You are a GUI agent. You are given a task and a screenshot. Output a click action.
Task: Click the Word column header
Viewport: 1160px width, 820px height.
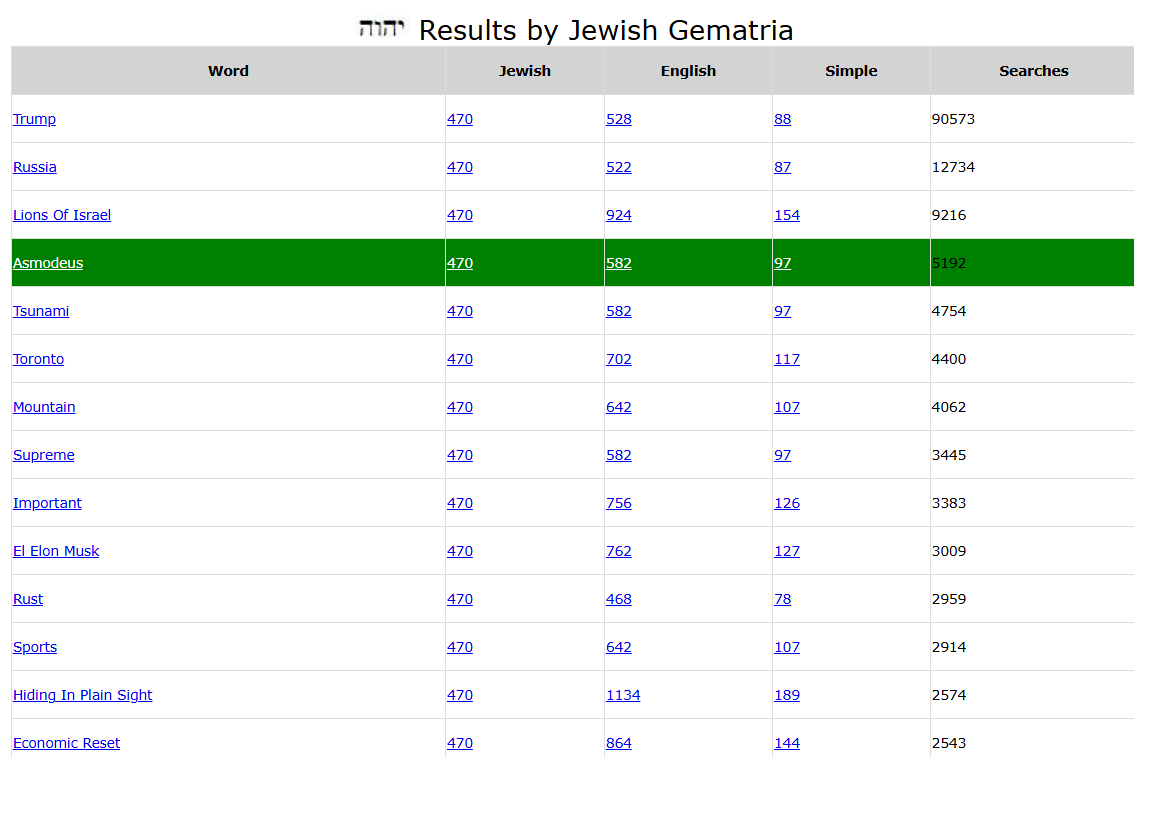point(229,71)
